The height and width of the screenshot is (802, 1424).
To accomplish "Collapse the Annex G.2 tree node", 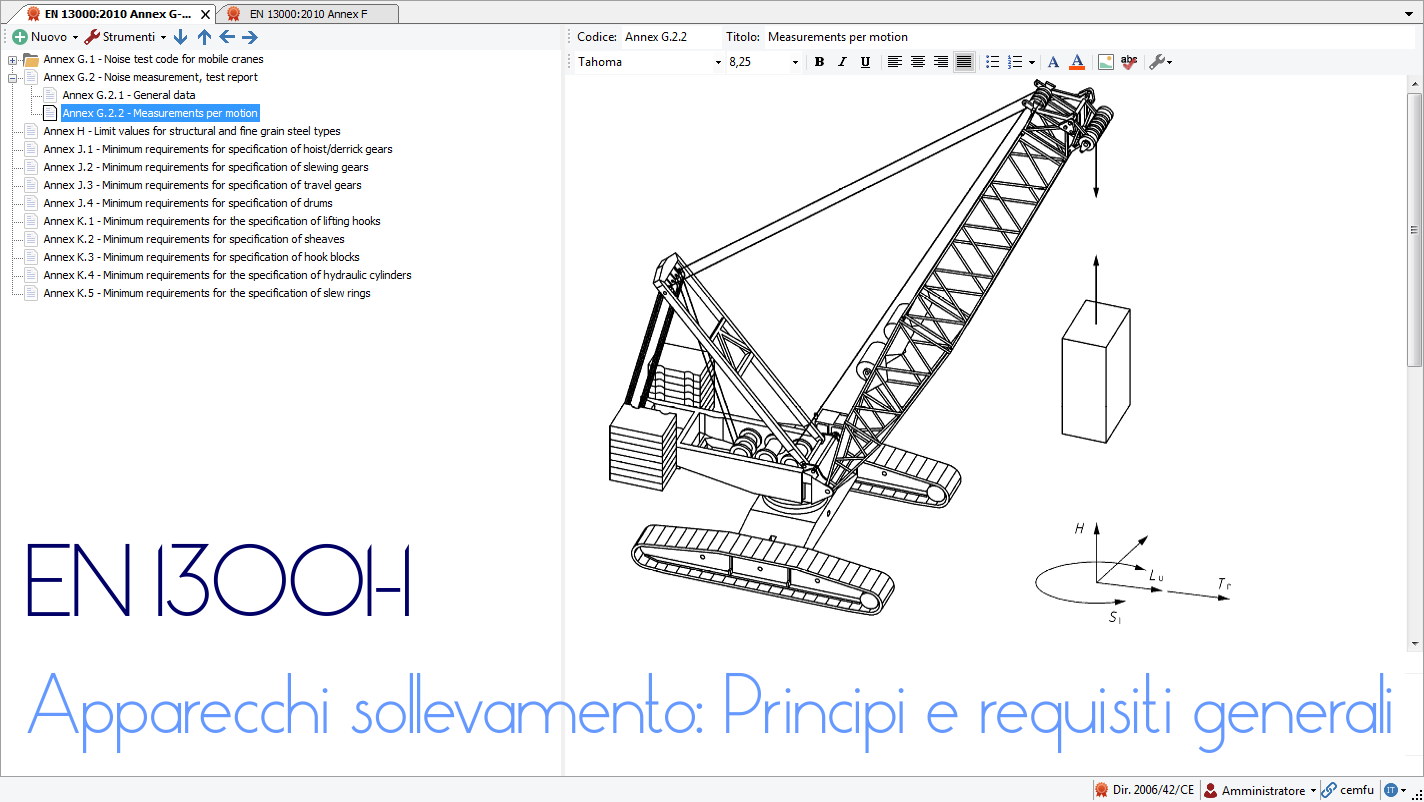I will click(x=12, y=77).
